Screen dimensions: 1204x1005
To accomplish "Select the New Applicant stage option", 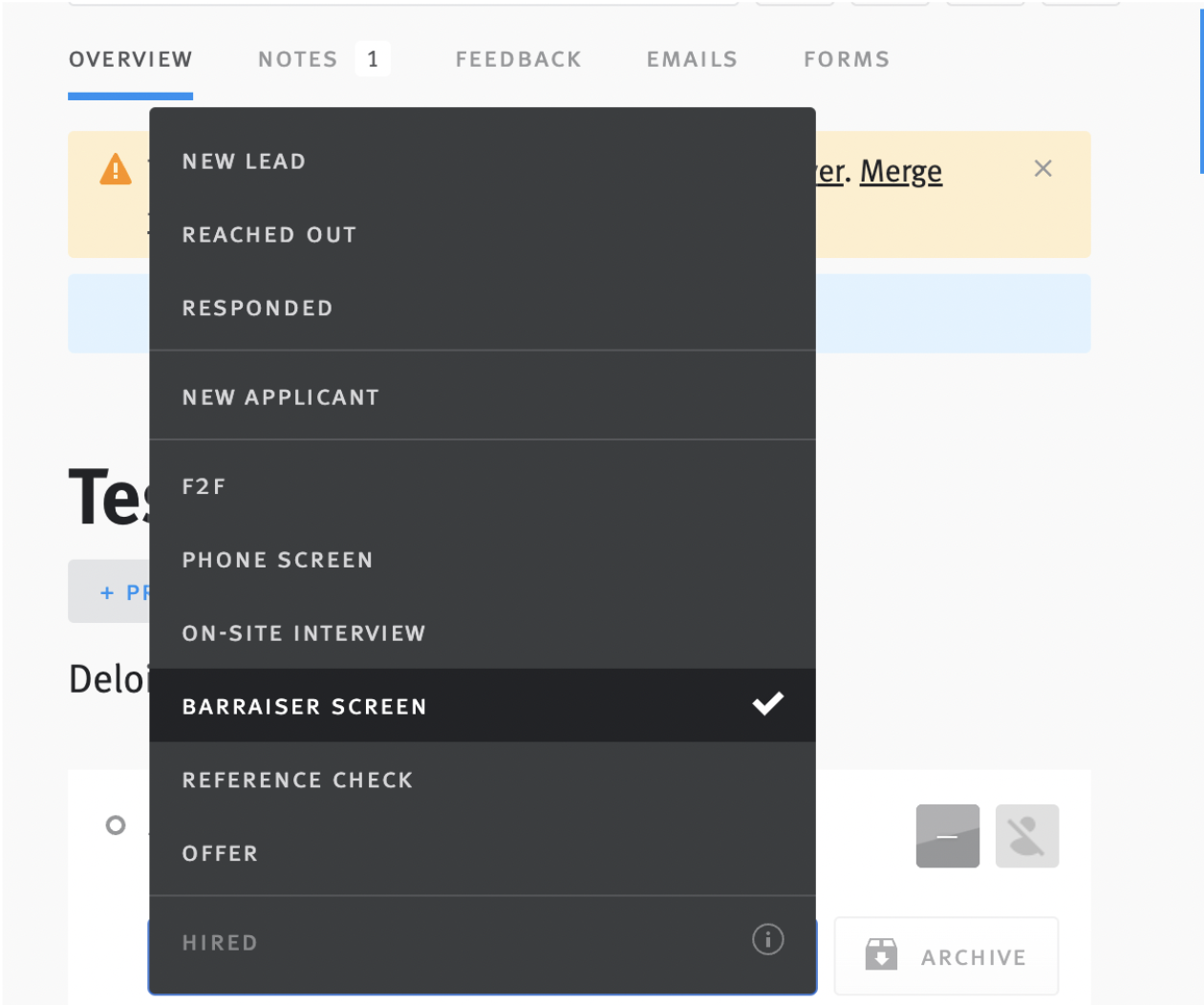I will pos(280,396).
